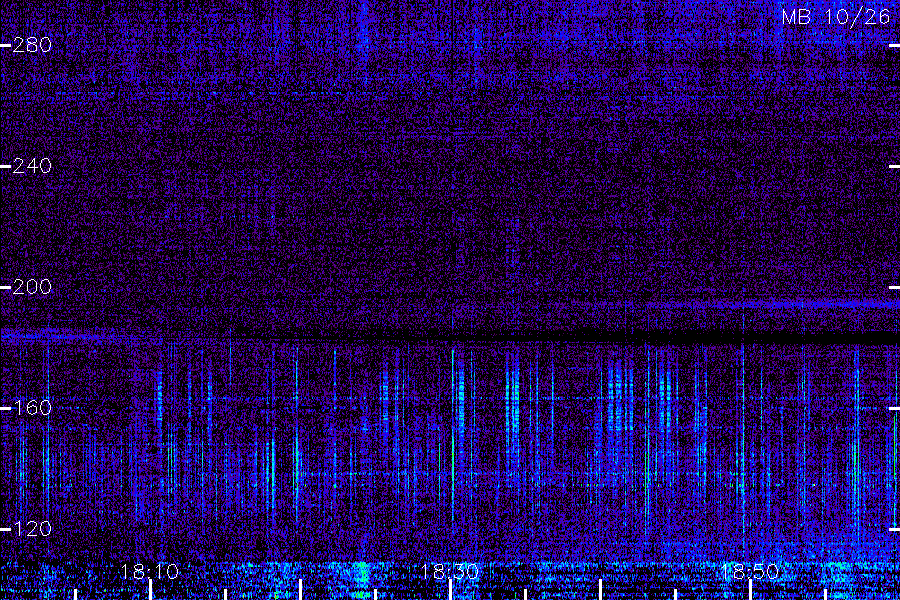The image size is (900, 600).
Task: Click the 240 frequency axis label
Action: (x=32, y=166)
